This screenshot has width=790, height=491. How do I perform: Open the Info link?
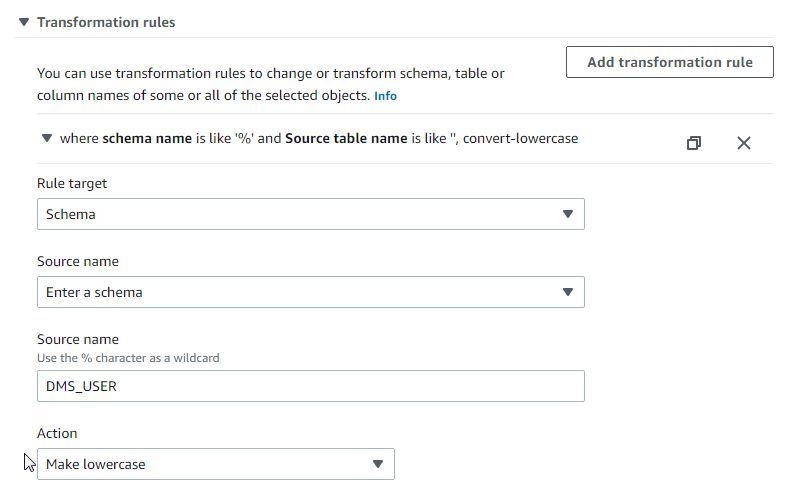385,96
